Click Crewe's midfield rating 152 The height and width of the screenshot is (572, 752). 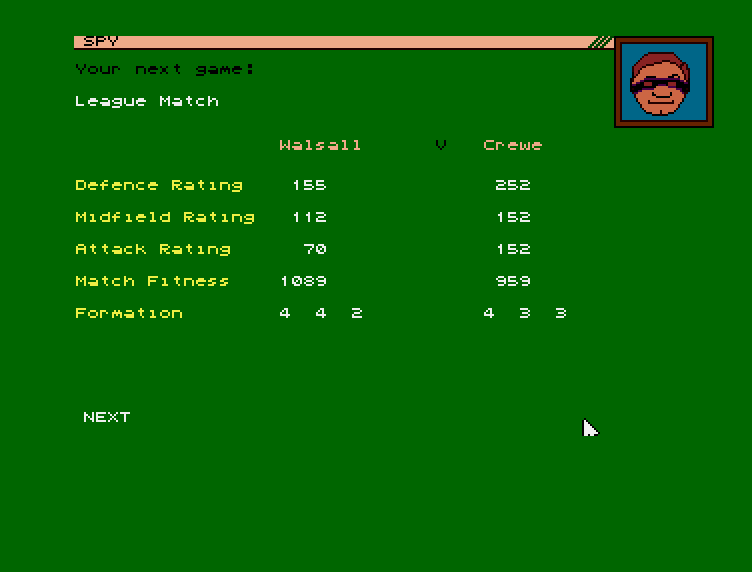[513, 217]
